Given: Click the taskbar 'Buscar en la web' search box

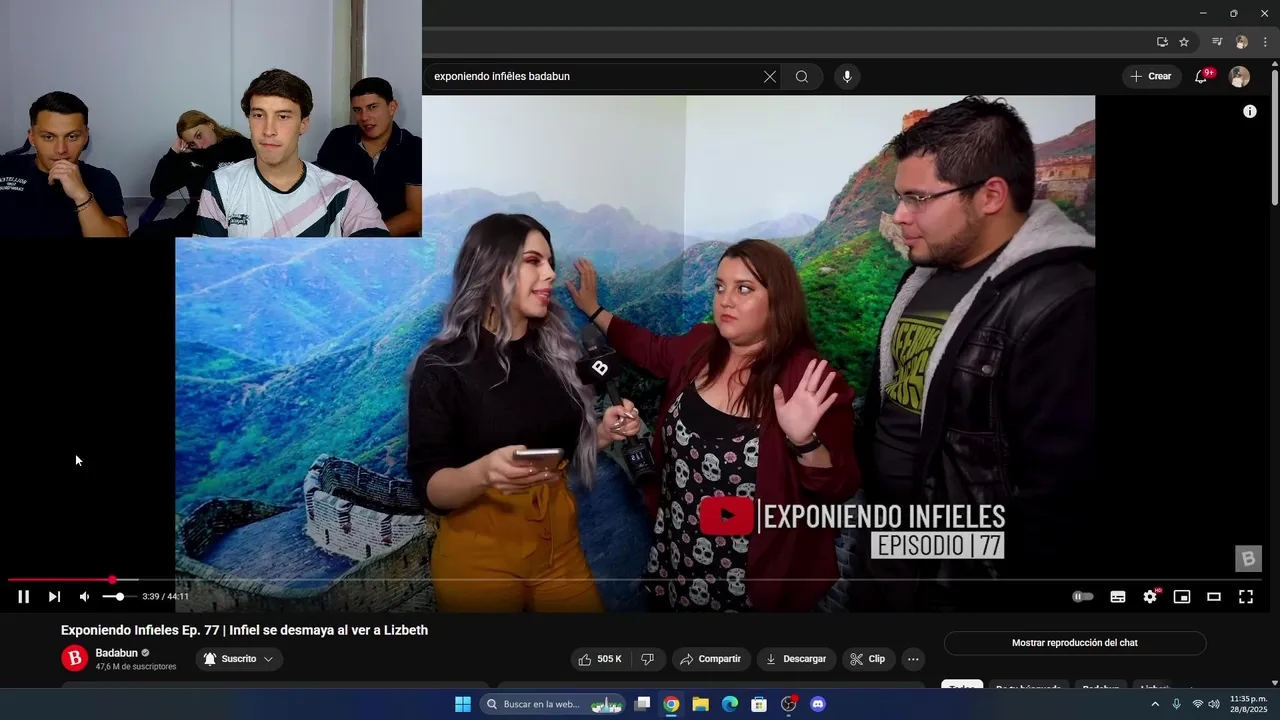Looking at the screenshot, I should coord(553,704).
